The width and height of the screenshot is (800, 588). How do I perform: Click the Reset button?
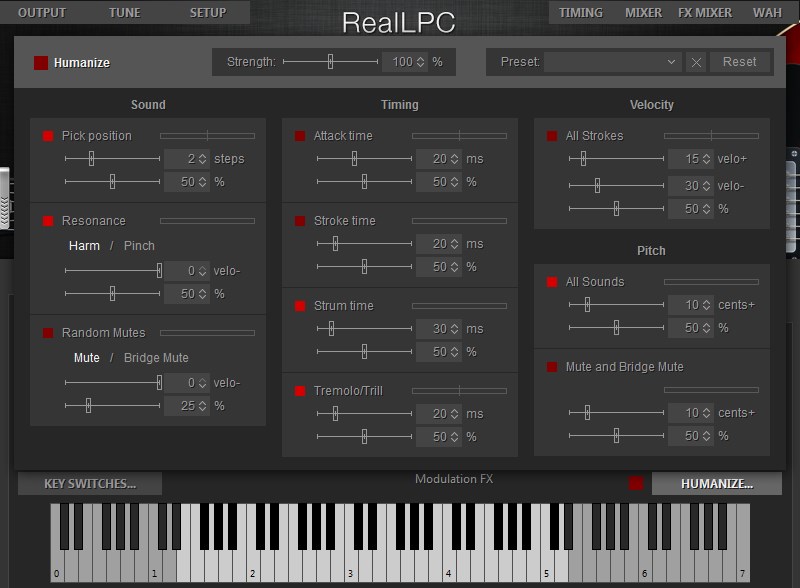pyautogui.click(x=739, y=62)
